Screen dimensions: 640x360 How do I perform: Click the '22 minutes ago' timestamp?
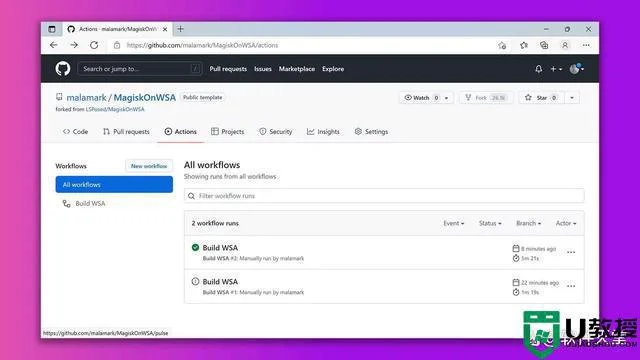click(540, 282)
